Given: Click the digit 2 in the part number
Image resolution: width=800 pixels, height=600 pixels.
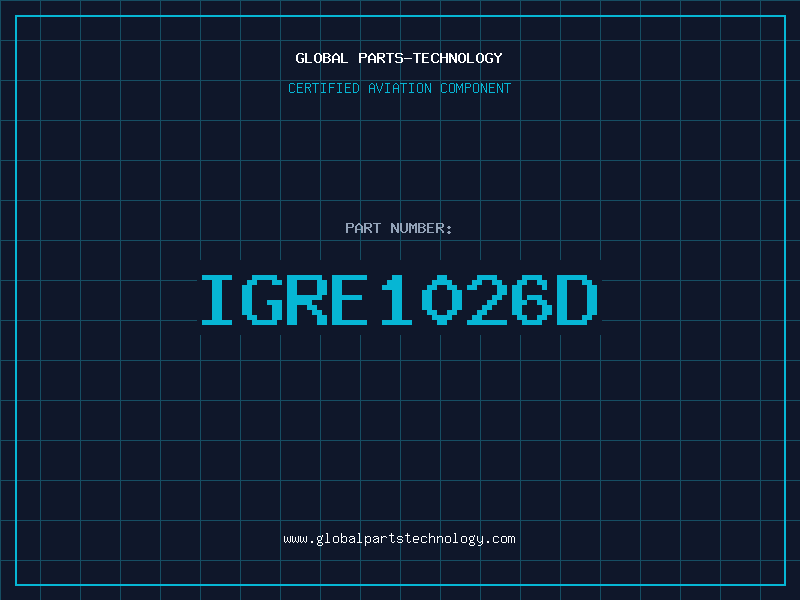Looking at the screenshot, I should (487, 300).
